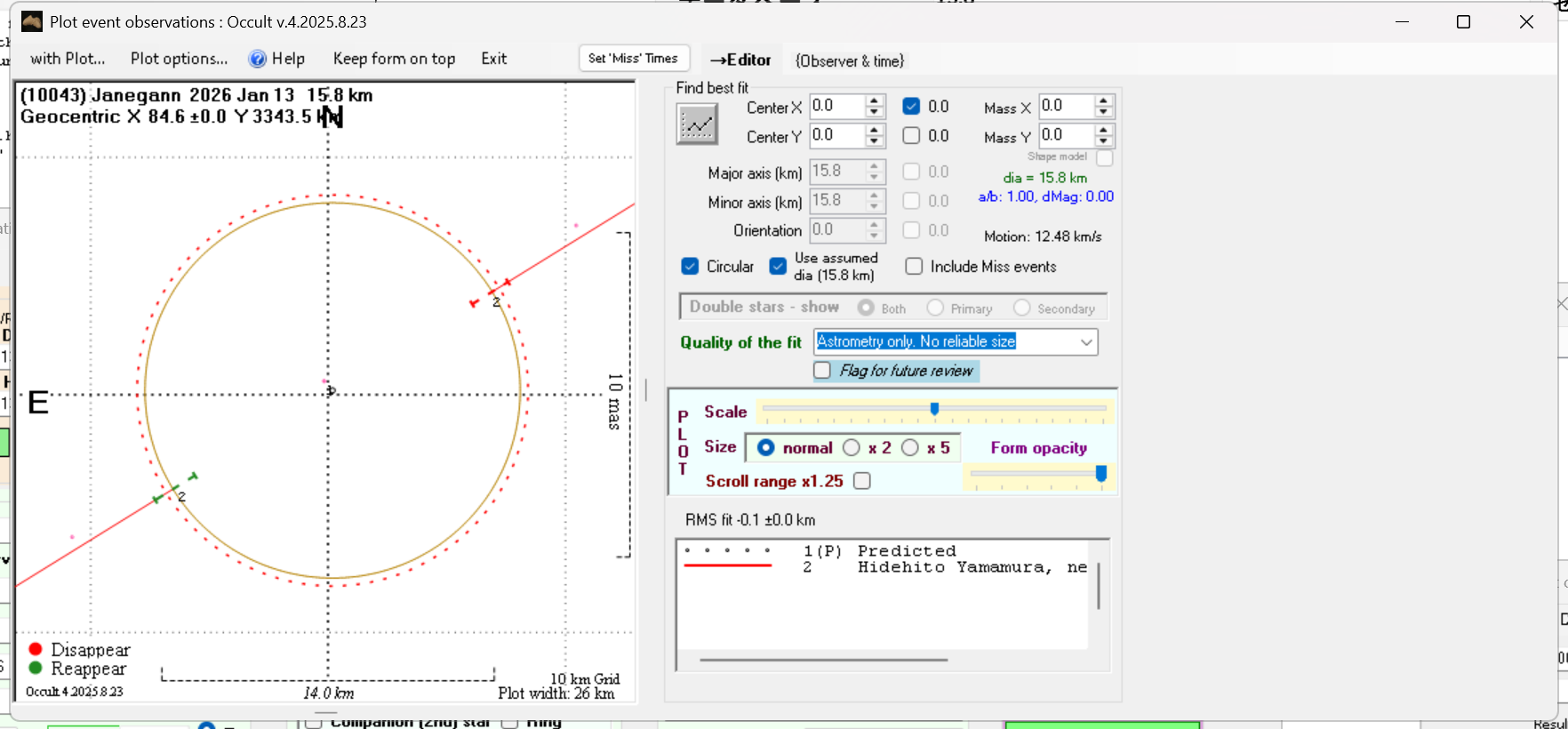Image resolution: width=1568 pixels, height=729 pixels.
Task: Increase Mass X value using up arrow
Action: coord(1103,100)
